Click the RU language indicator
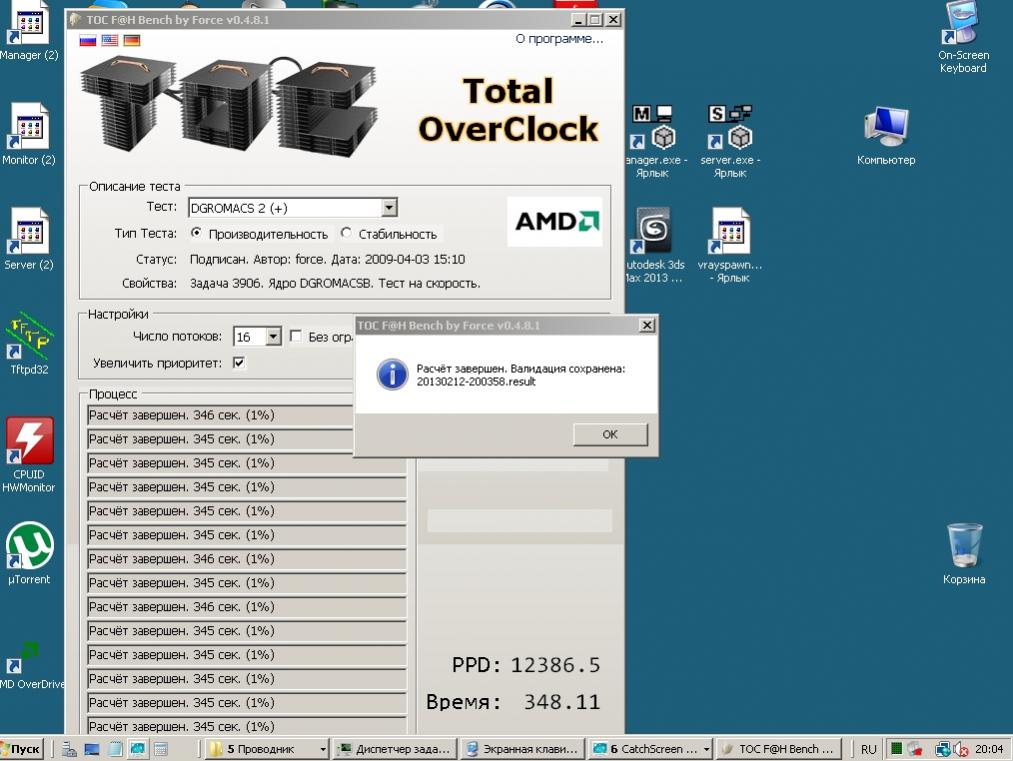 (x=868, y=749)
